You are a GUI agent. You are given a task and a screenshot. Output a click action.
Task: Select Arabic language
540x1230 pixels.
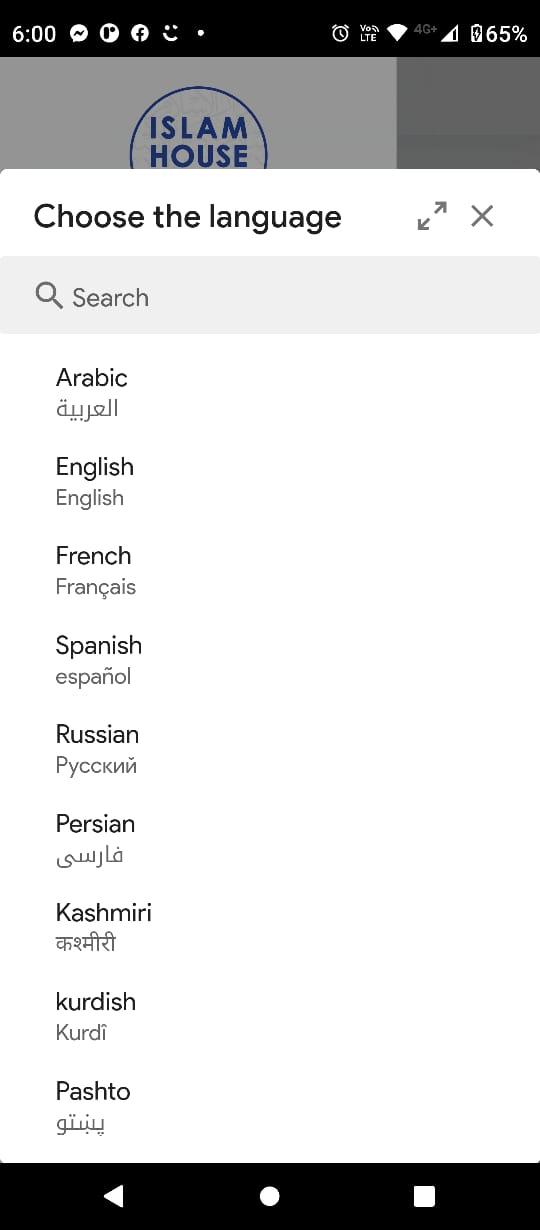click(x=270, y=392)
